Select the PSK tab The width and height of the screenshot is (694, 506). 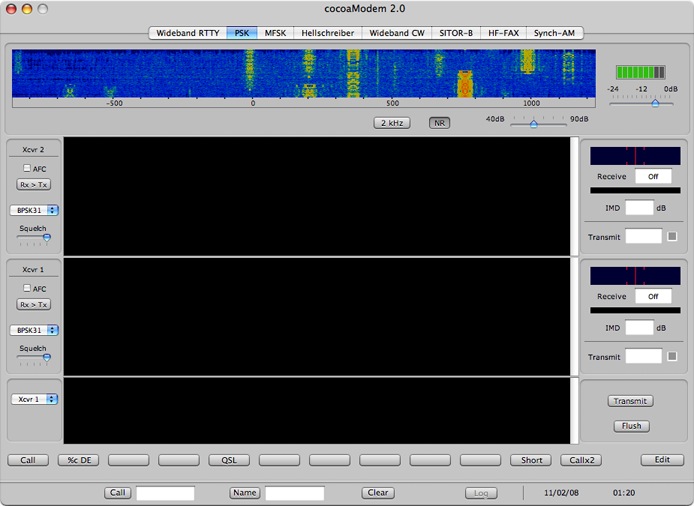(x=242, y=33)
